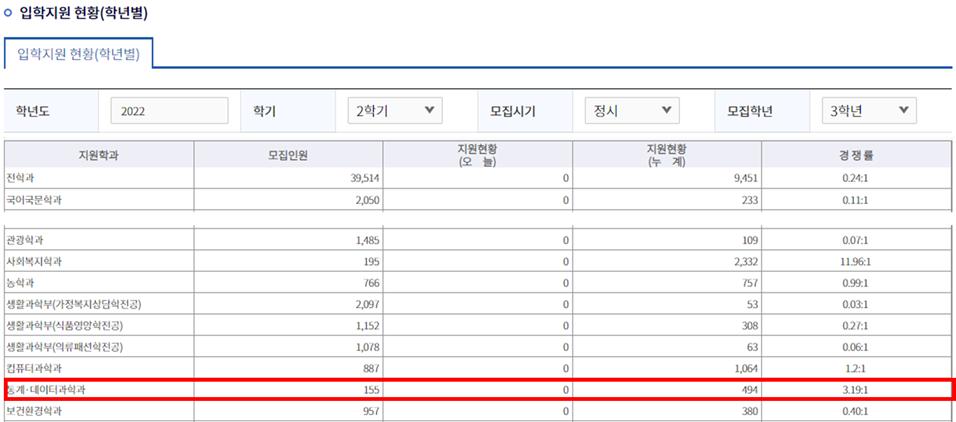
Task: Click the 모집인원 column header
Action: pos(288,155)
